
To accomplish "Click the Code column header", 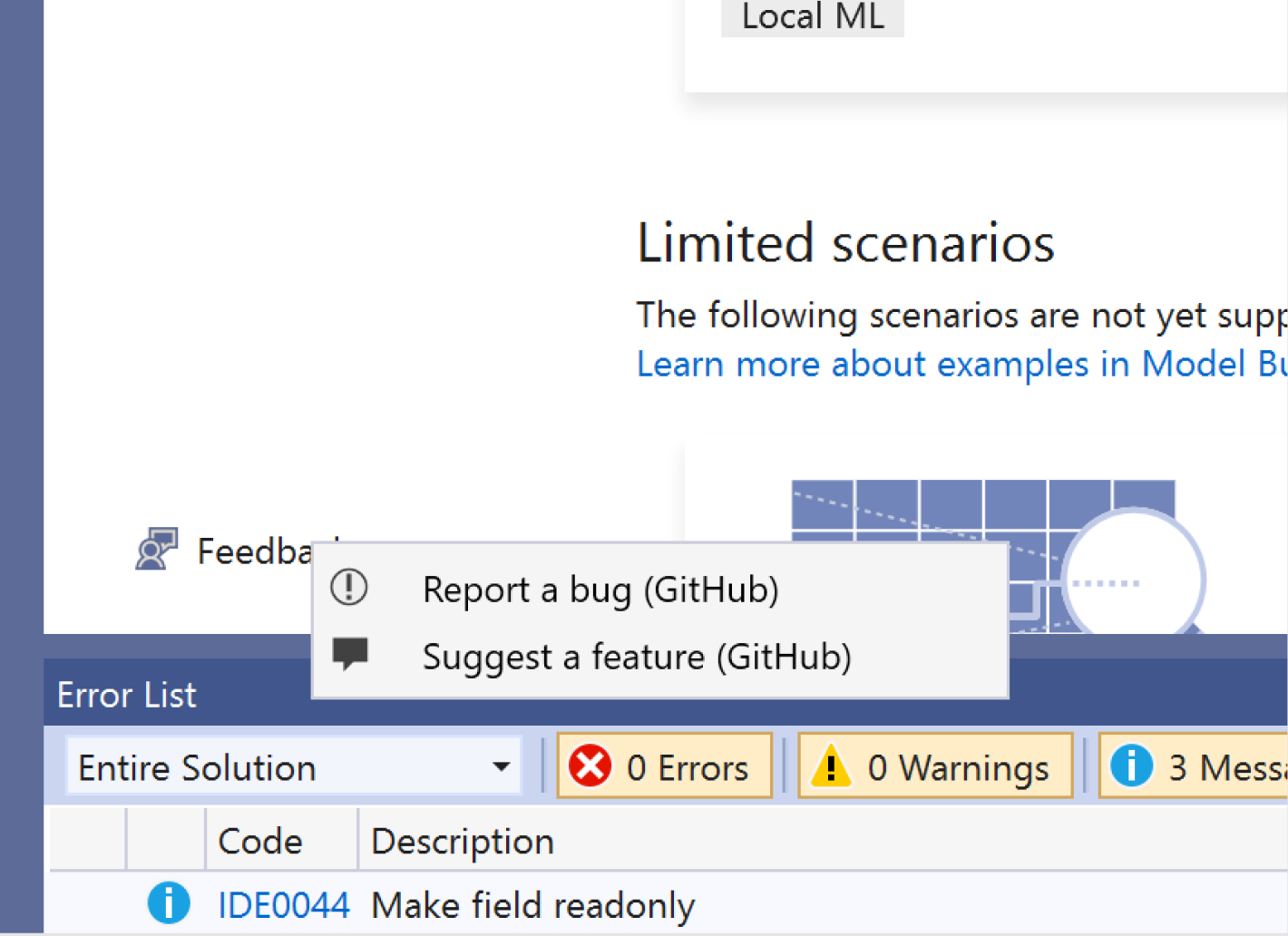I will 260,841.
